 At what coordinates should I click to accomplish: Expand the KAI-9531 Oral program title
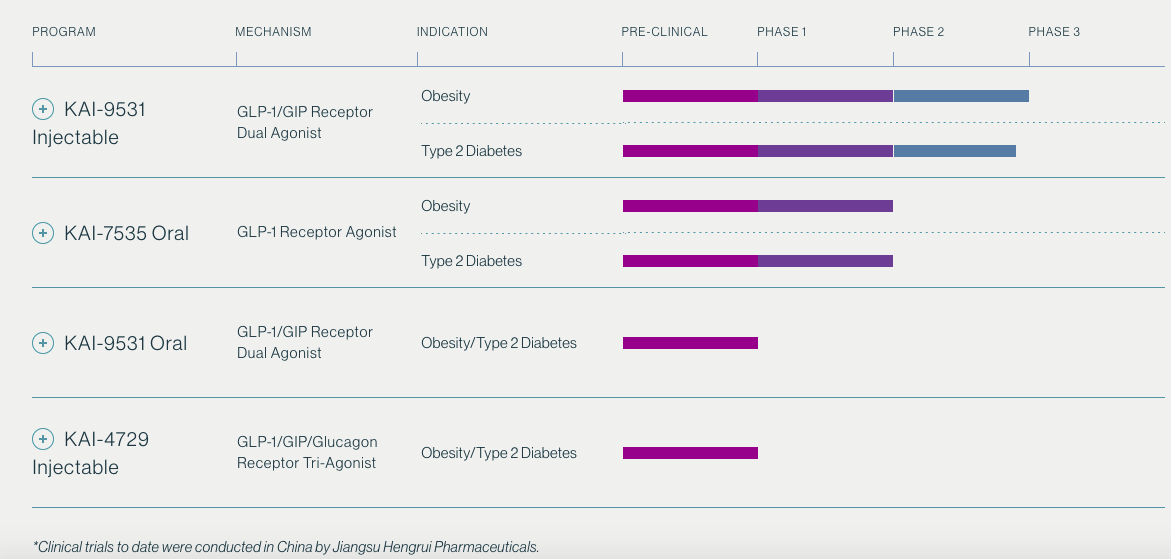pos(125,343)
